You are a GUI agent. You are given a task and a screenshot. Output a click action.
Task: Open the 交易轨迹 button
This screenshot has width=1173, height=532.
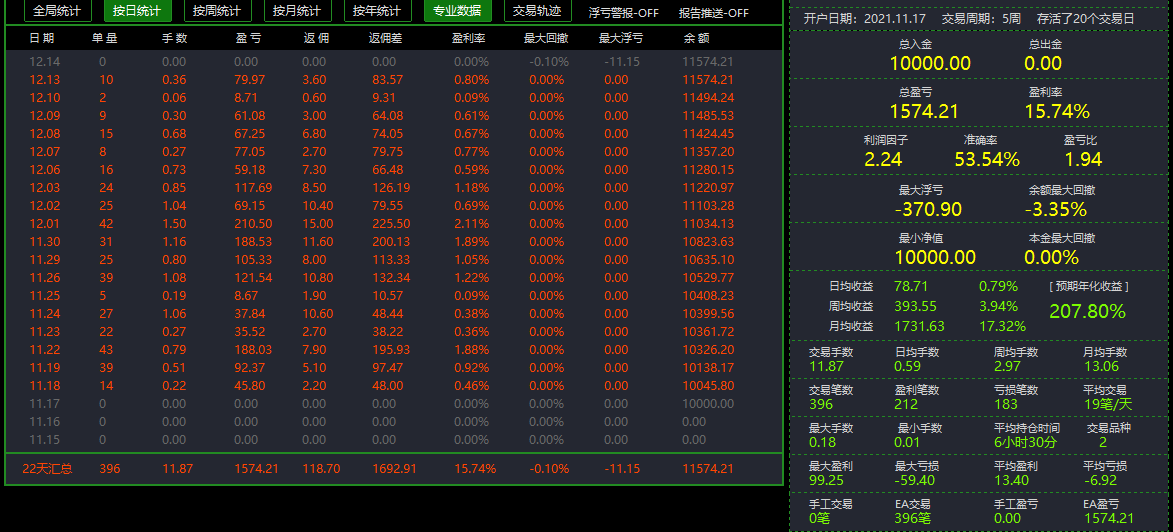point(537,10)
